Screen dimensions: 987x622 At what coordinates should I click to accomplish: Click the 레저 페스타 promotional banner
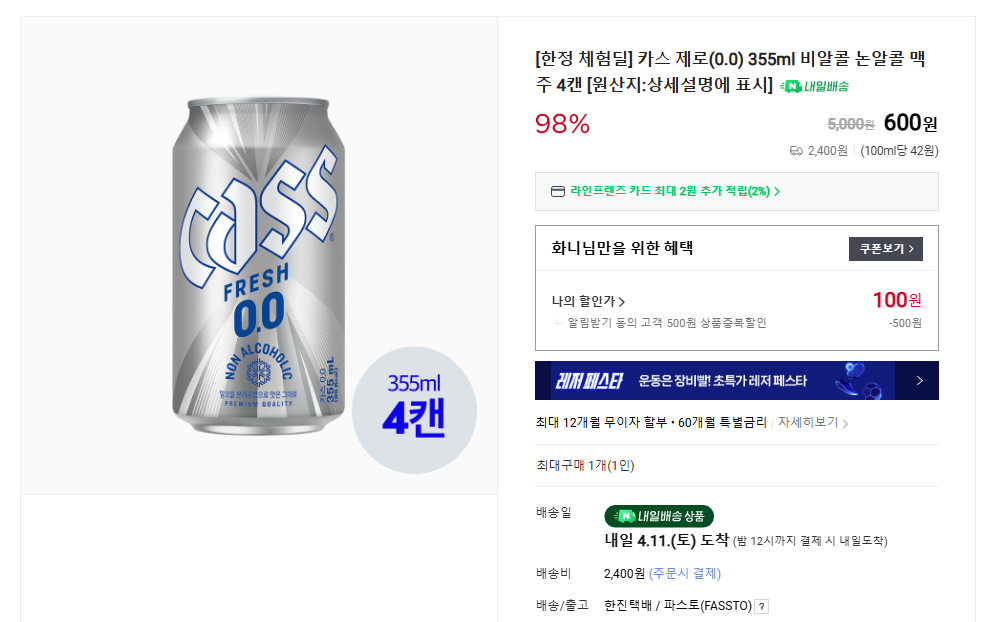pos(720,381)
